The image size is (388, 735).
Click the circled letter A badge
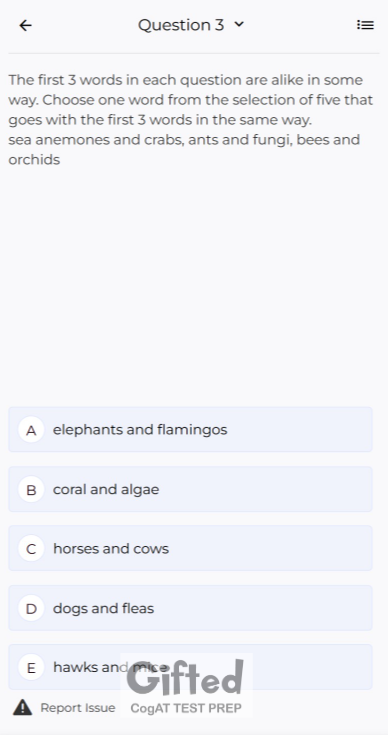(x=31, y=430)
